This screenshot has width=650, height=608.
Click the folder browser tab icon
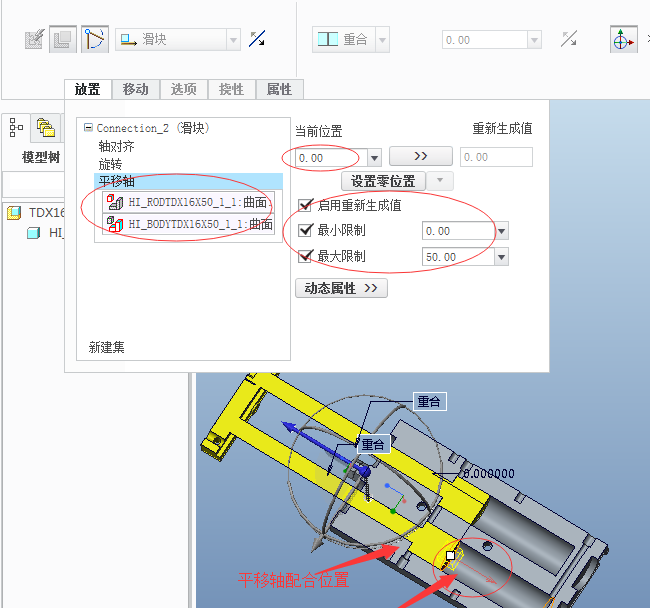point(46,127)
